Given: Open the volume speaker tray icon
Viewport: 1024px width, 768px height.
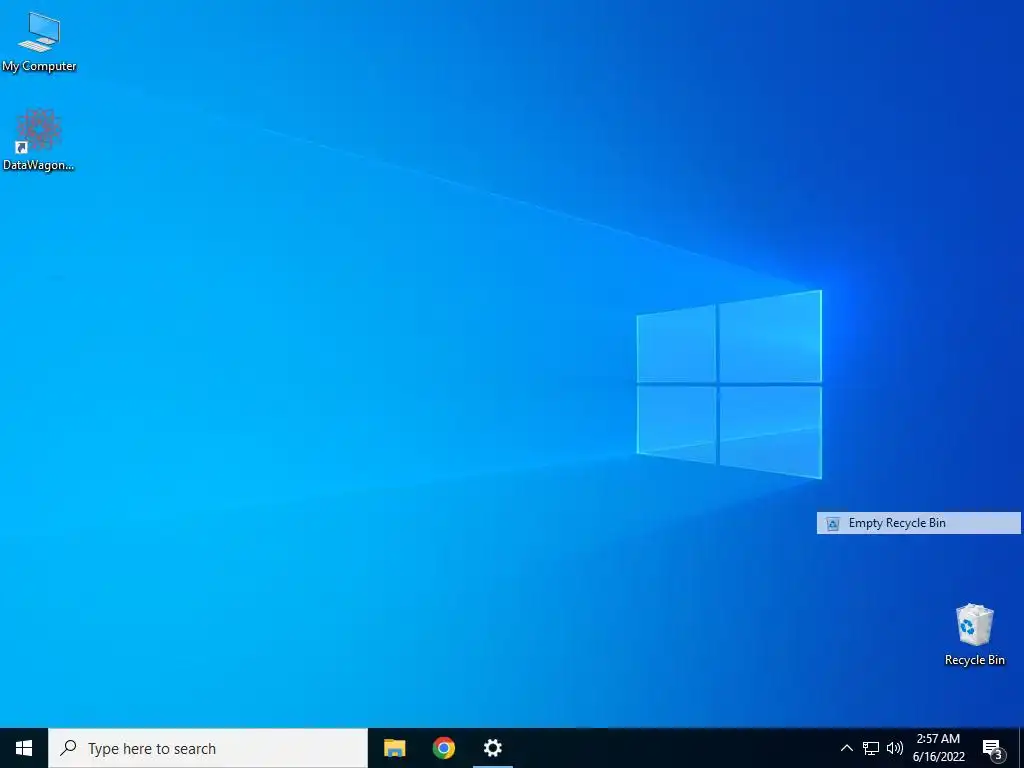Looking at the screenshot, I should click(895, 748).
